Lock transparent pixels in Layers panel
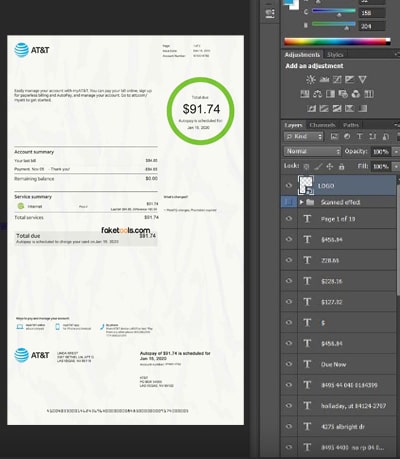This screenshot has width=400, height=459. point(306,166)
